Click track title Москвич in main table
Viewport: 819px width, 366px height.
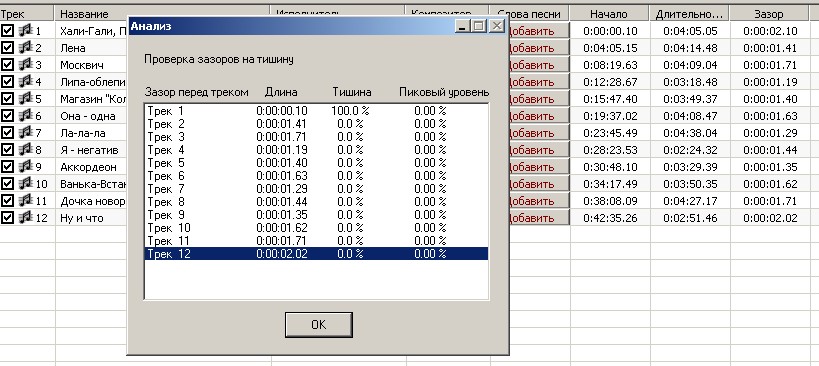pyautogui.click(x=81, y=65)
